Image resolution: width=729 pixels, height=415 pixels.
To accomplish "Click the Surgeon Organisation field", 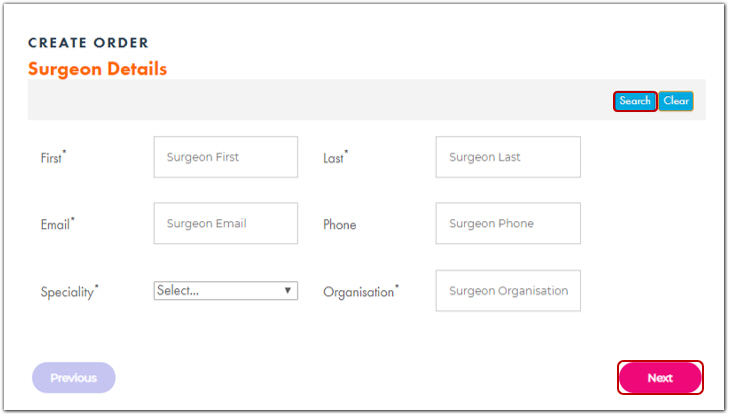I will tap(508, 291).
